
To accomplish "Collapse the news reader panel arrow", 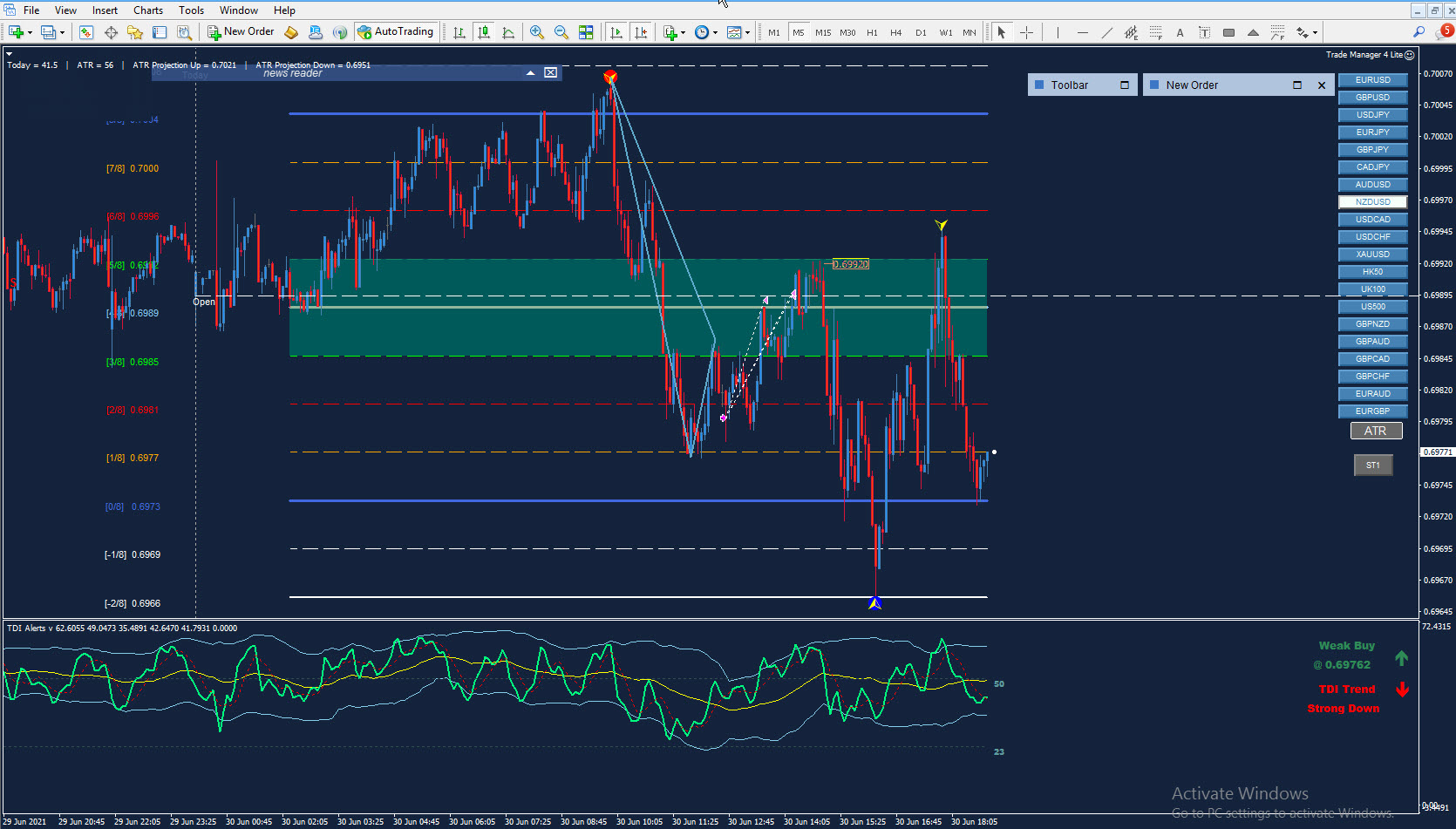I will click(530, 73).
